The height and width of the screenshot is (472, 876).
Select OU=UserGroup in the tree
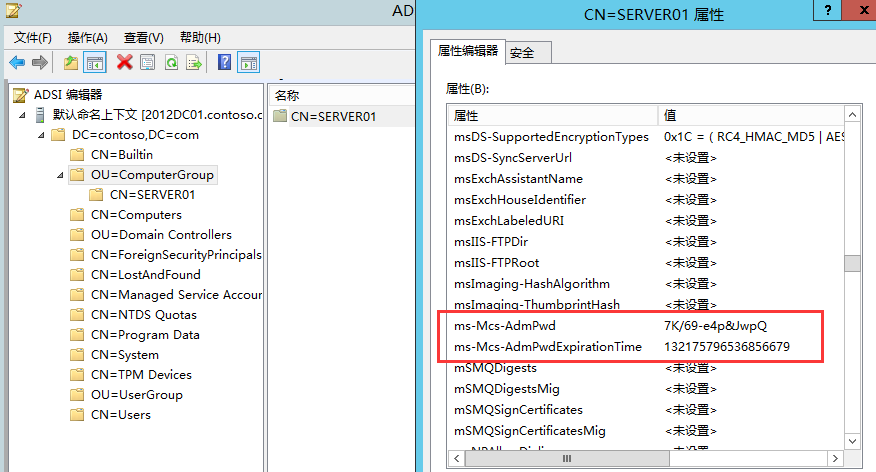(137, 395)
